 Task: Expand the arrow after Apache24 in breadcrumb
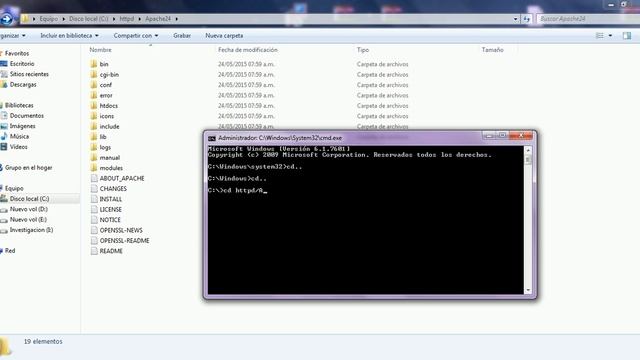click(176, 19)
